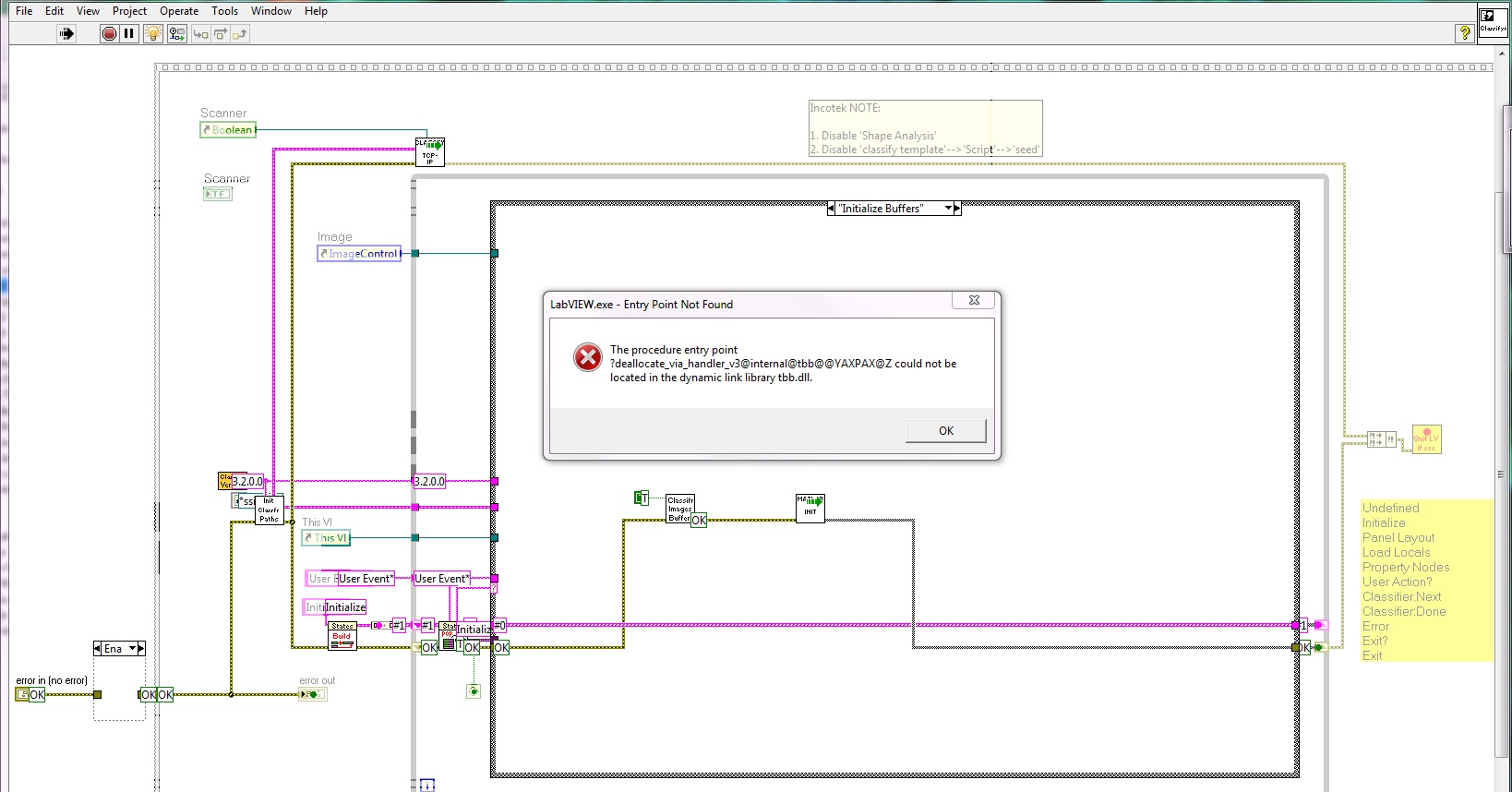Select the Scanner TF boolean terminal
This screenshot has width=1512, height=792.
218,194
